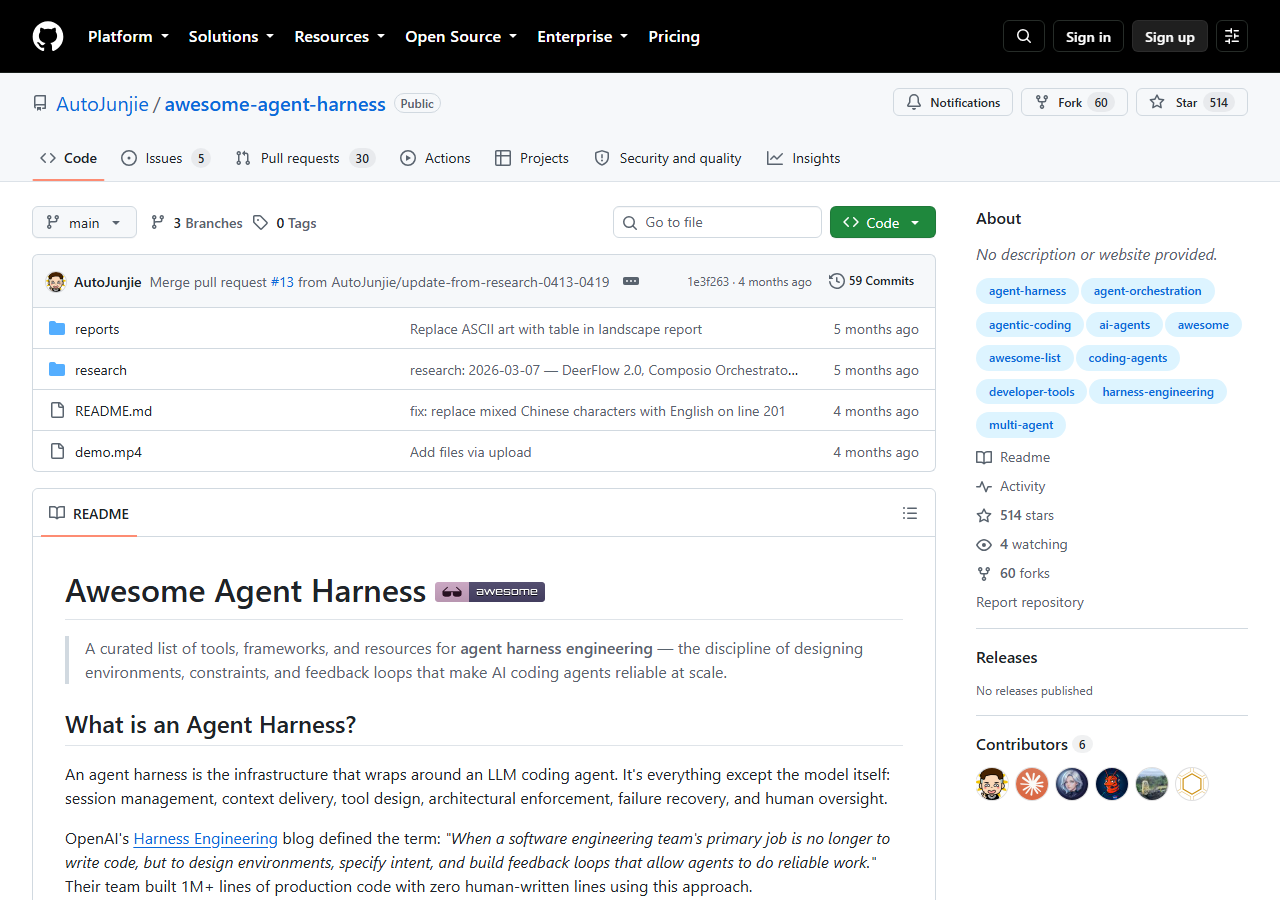The image size is (1280, 900).
Task: Click Sign in button
Action: [1088, 36]
